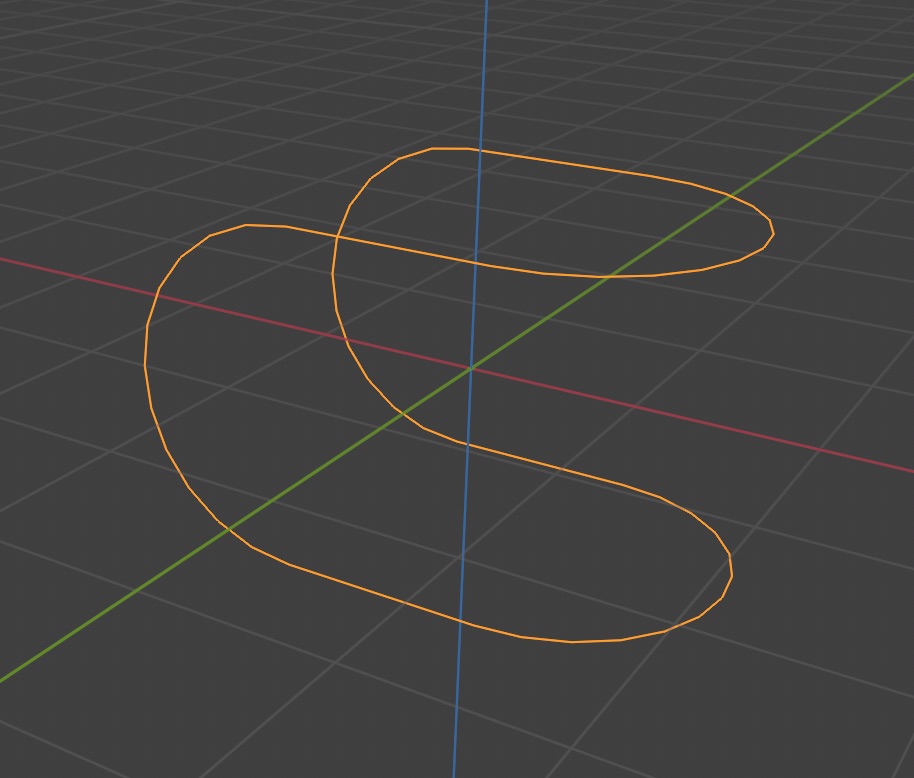Select the leftmost arc of the orange curve
Image resolution: width=914 pixels, height=778 pixels.
point(147,360)
